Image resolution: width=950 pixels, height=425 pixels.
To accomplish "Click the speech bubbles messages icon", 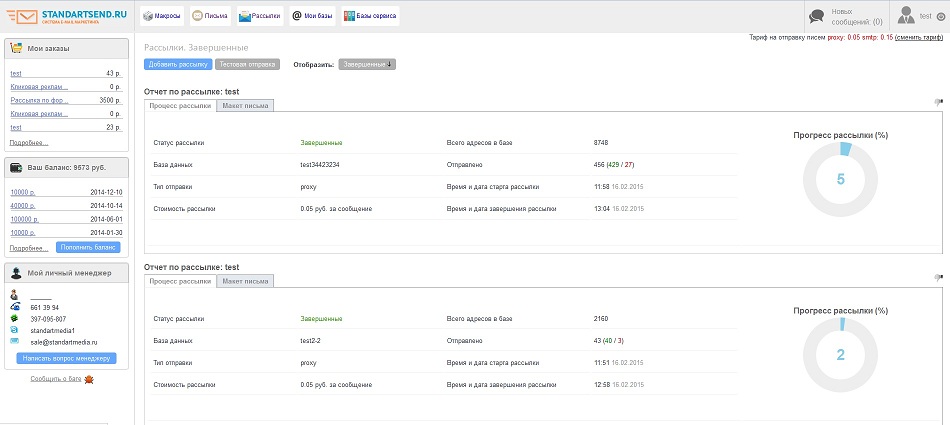I will click(817, 16).
